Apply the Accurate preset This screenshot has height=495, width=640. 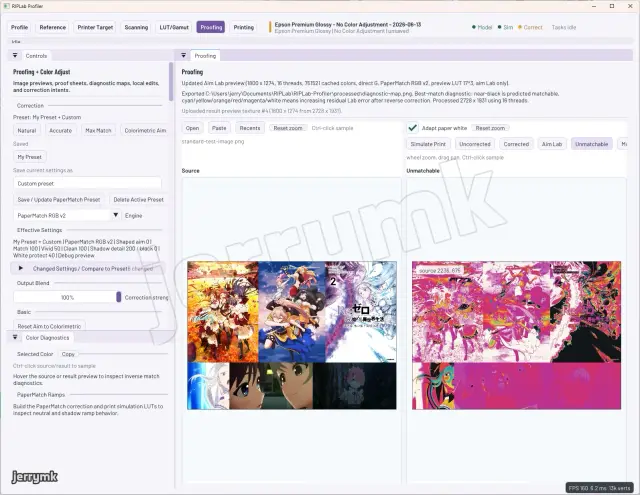[x=60, y=131]
